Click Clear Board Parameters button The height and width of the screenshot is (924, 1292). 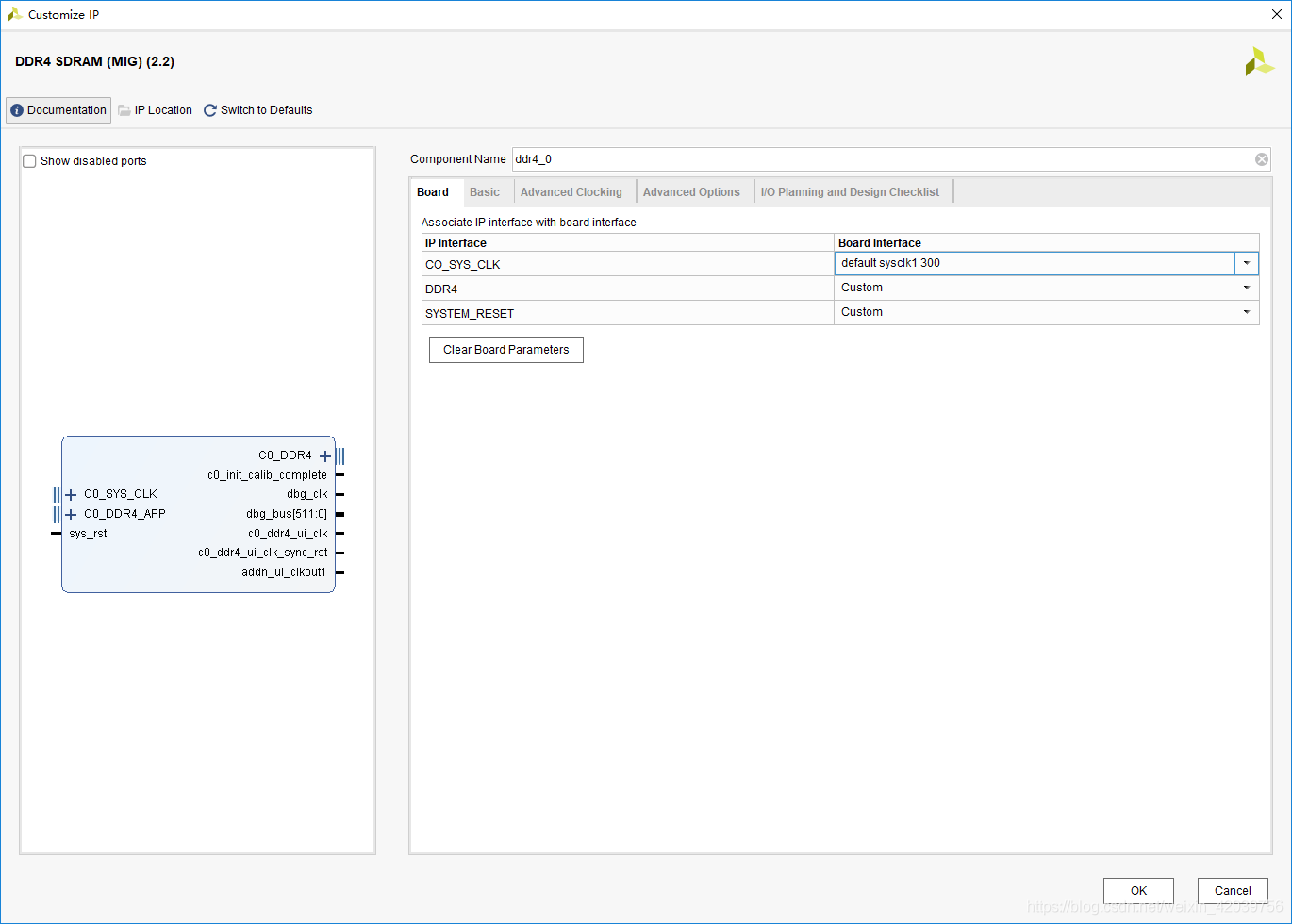tap(506, 350)
